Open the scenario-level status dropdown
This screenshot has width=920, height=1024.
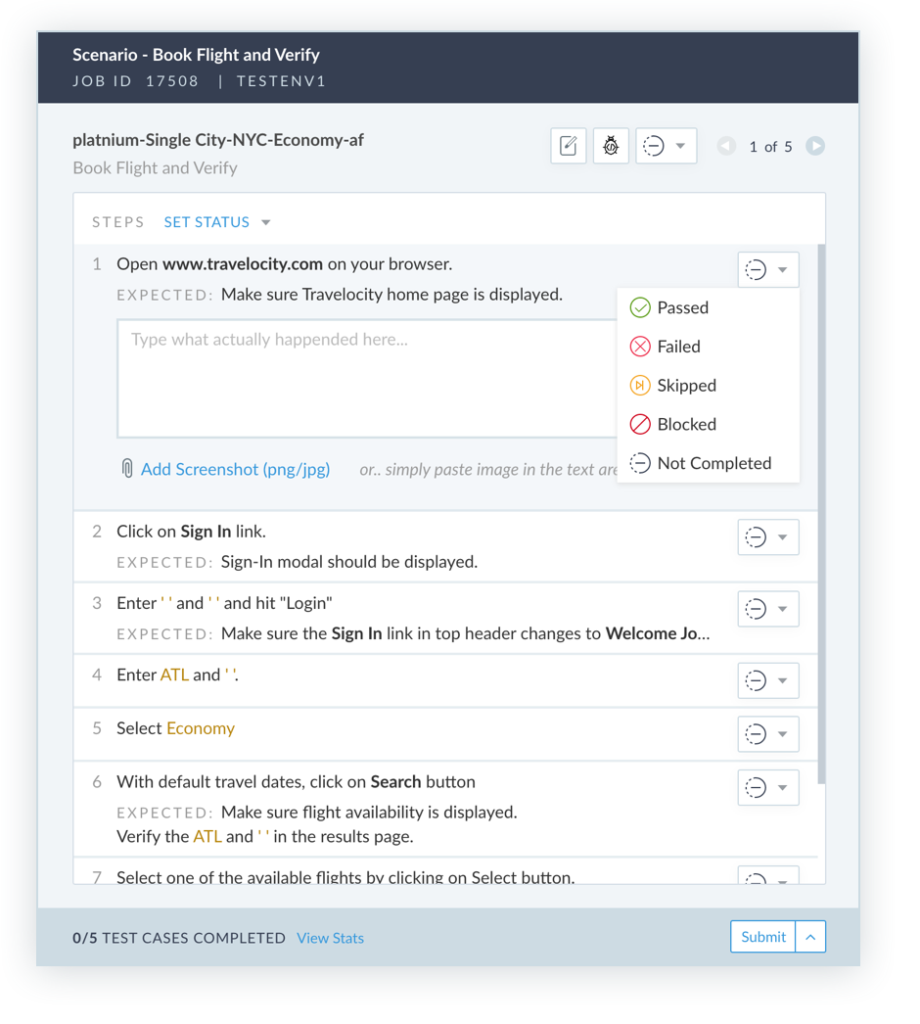coord(666,145)
